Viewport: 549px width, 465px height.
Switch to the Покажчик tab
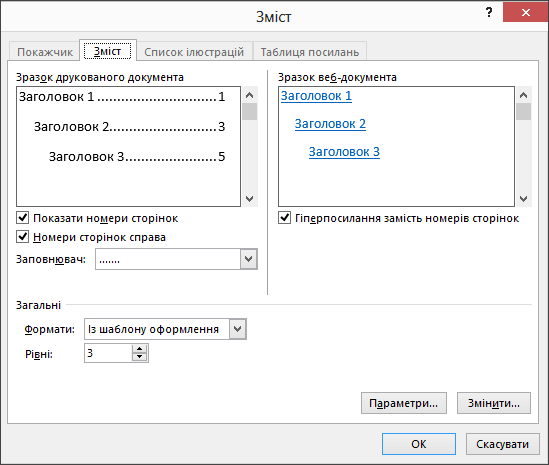tap(45, 52)
